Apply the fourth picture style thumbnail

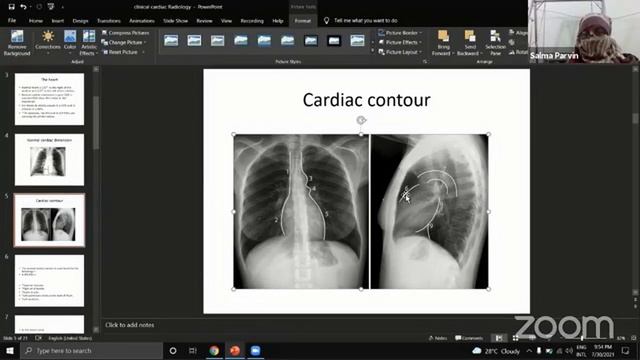241,40
